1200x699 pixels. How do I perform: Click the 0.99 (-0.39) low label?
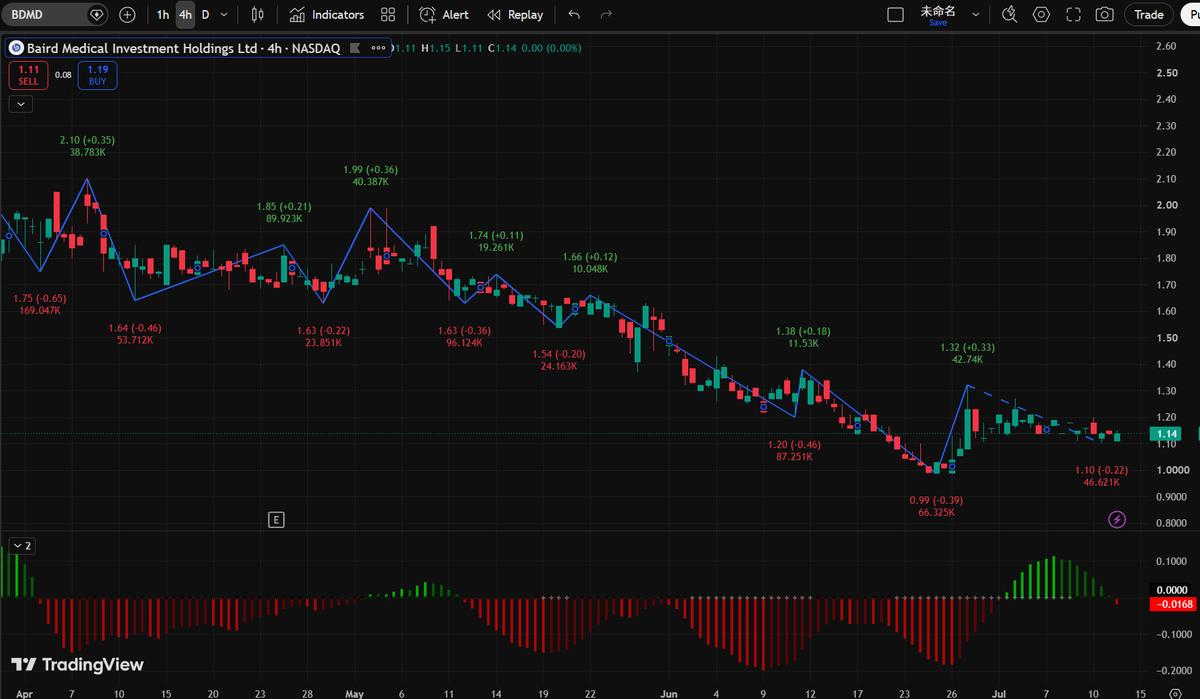click(936, 500)
